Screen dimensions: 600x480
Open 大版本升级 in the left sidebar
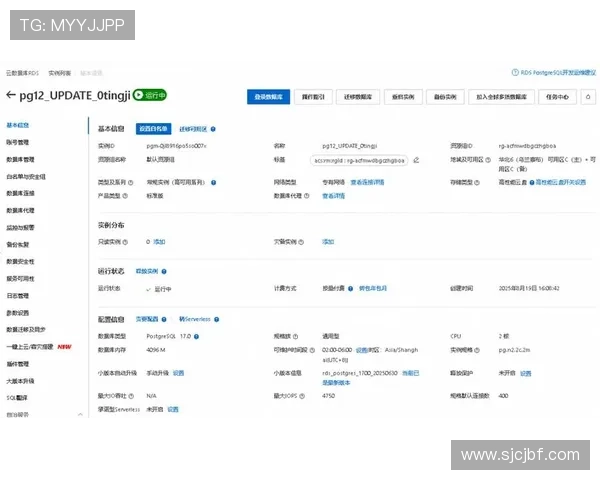click(20, 381)
